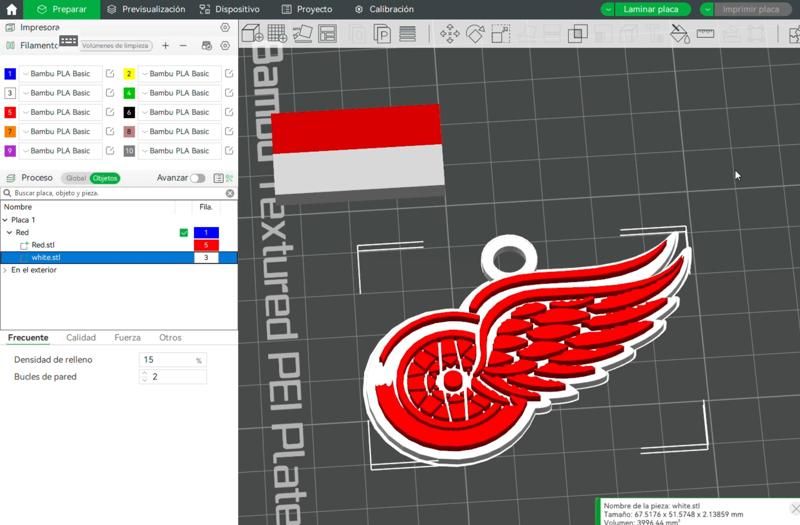This screenshot has height=525, width=800.
Task: Select the Fuerza settings tab
Action: click(128, 338)
